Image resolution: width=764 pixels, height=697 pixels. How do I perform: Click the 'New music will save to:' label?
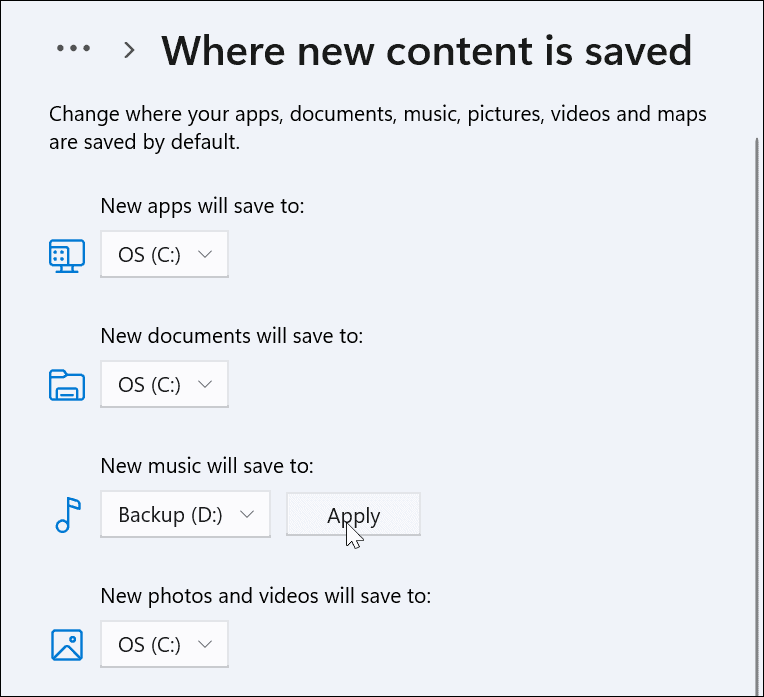207,466
